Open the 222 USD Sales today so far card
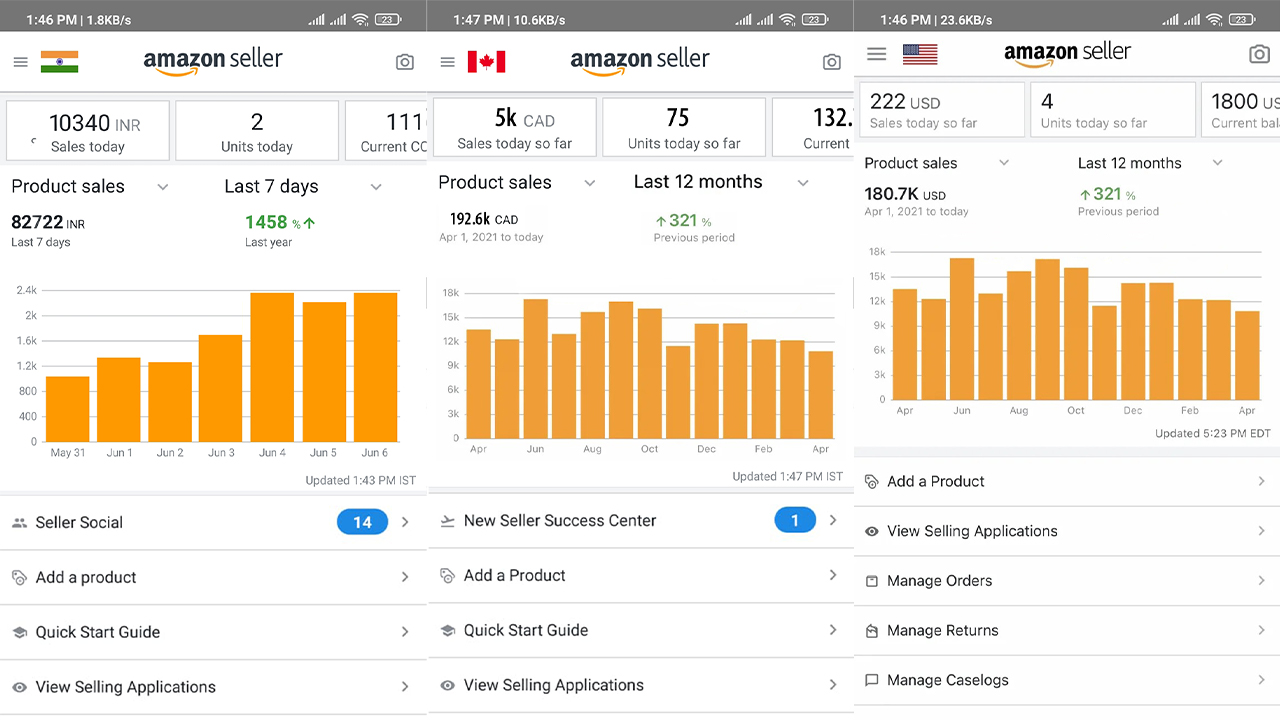This screenshot has width=1280, height=720. [942, 109]
